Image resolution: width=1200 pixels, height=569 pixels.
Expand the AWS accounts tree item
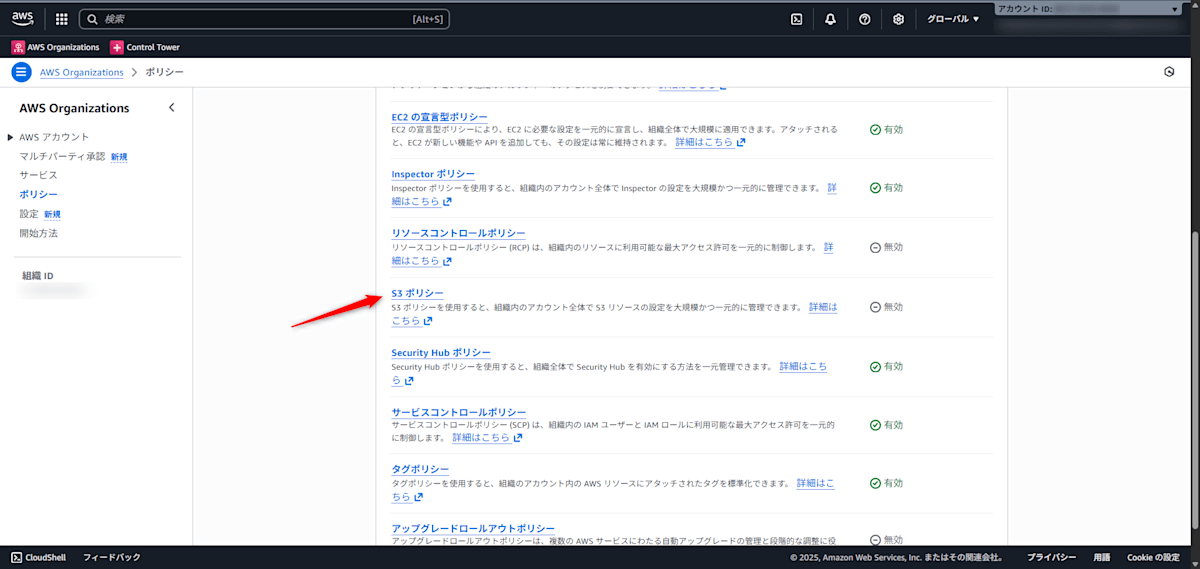(x=11, y=137)
